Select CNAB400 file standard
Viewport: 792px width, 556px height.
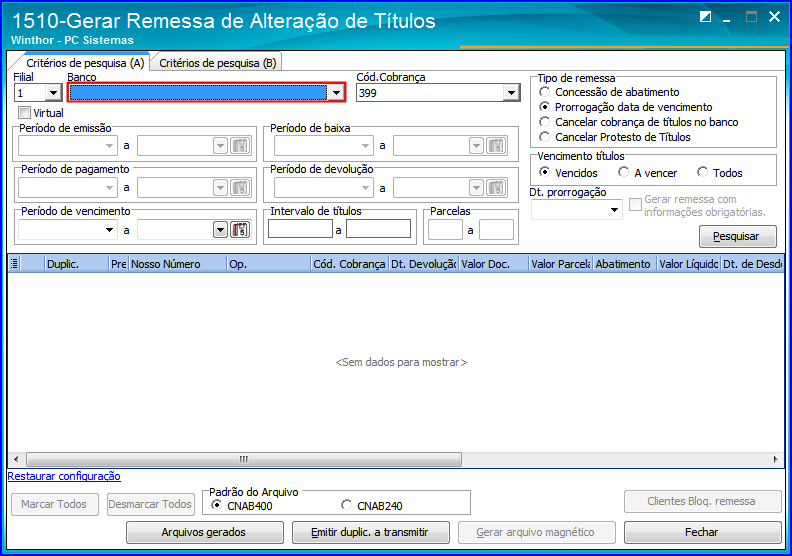point(217,505)
